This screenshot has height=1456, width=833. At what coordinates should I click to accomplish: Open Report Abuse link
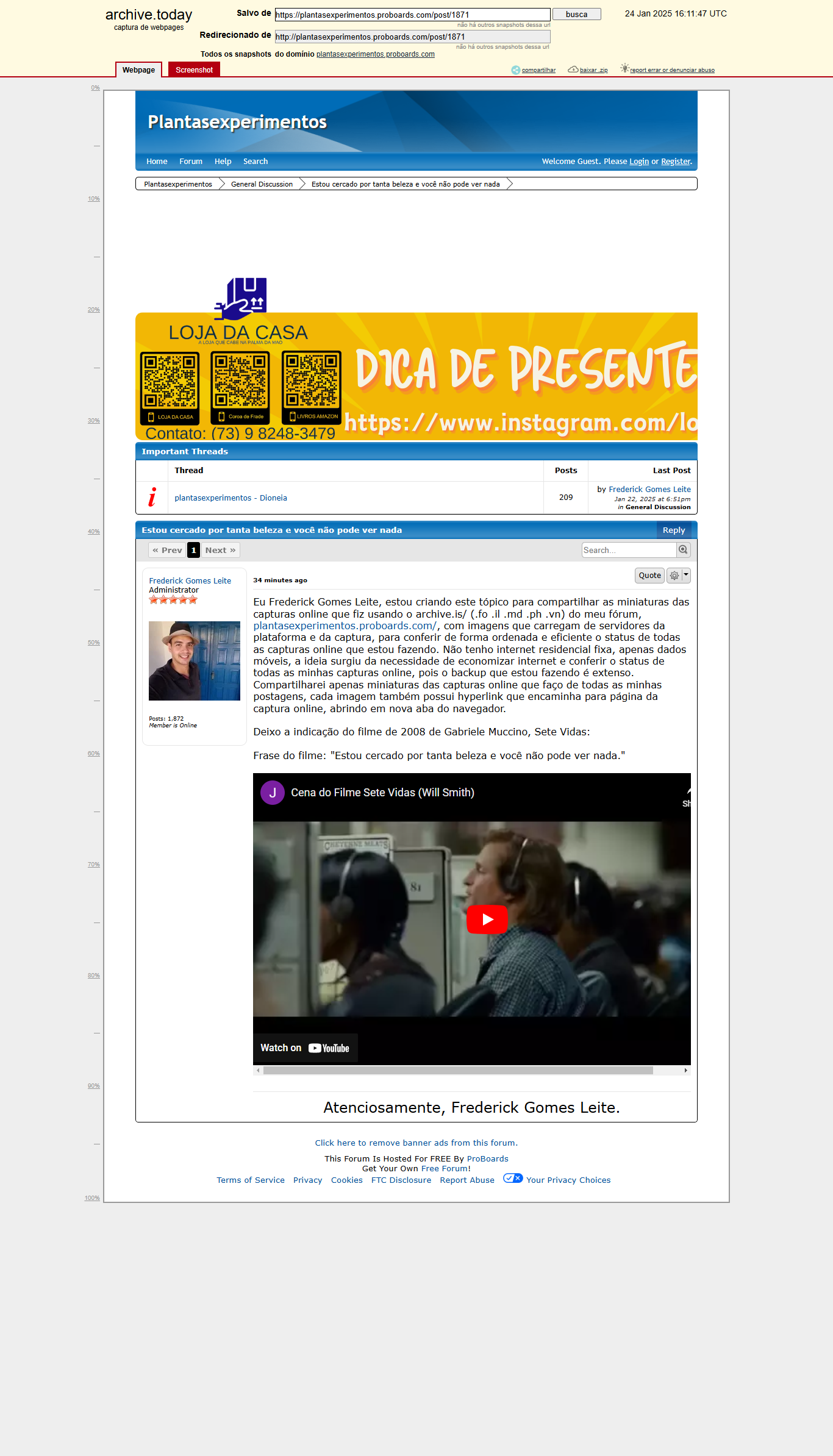pyautogui.click(x=467, y=1180)
